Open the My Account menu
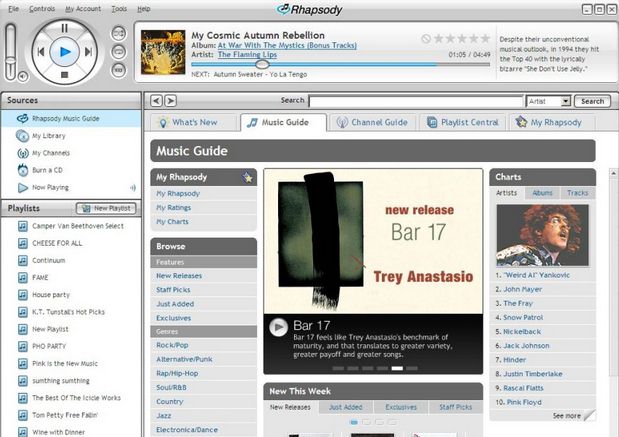The image size is (619, 437). (83, 9)
